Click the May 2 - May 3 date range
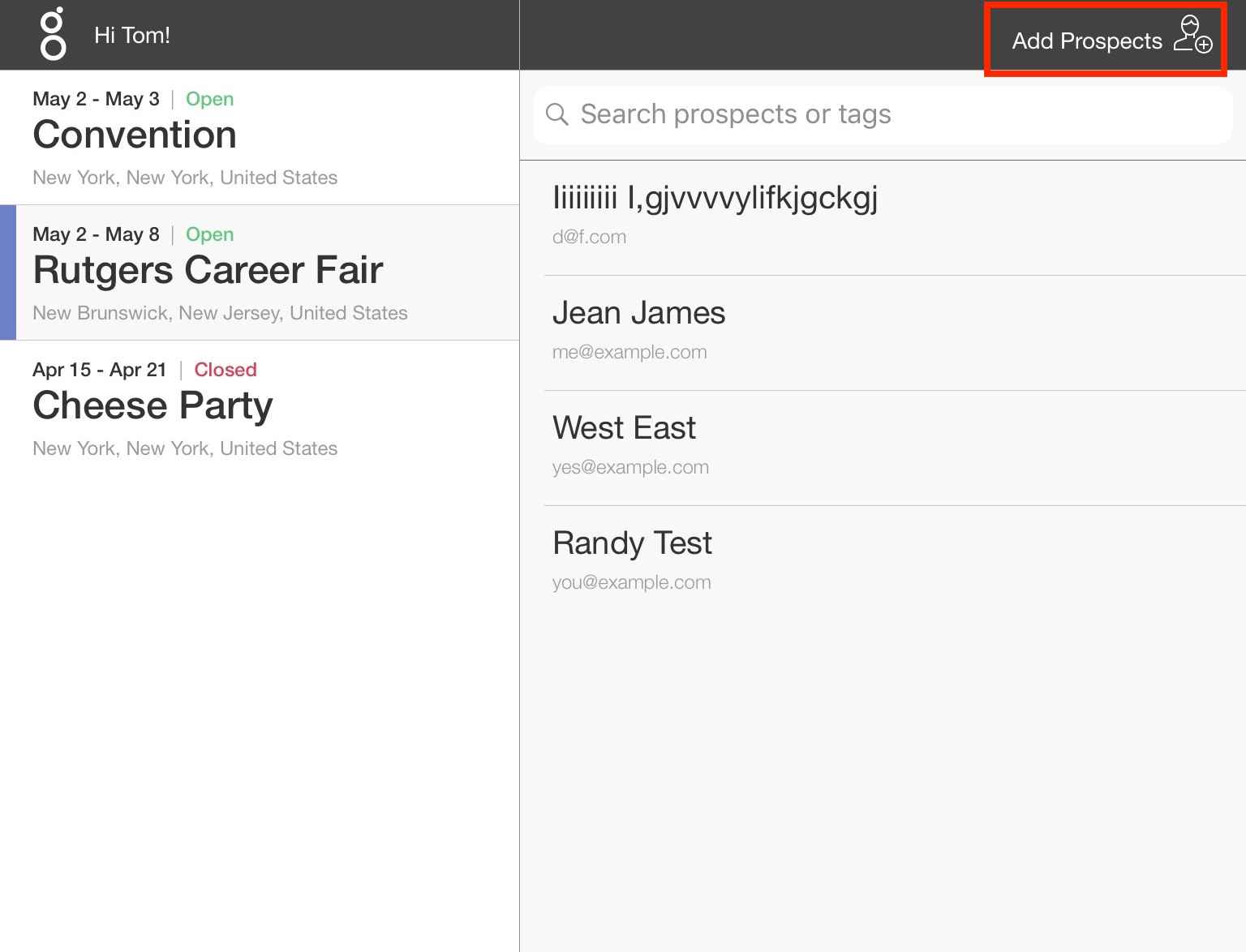 96,99
